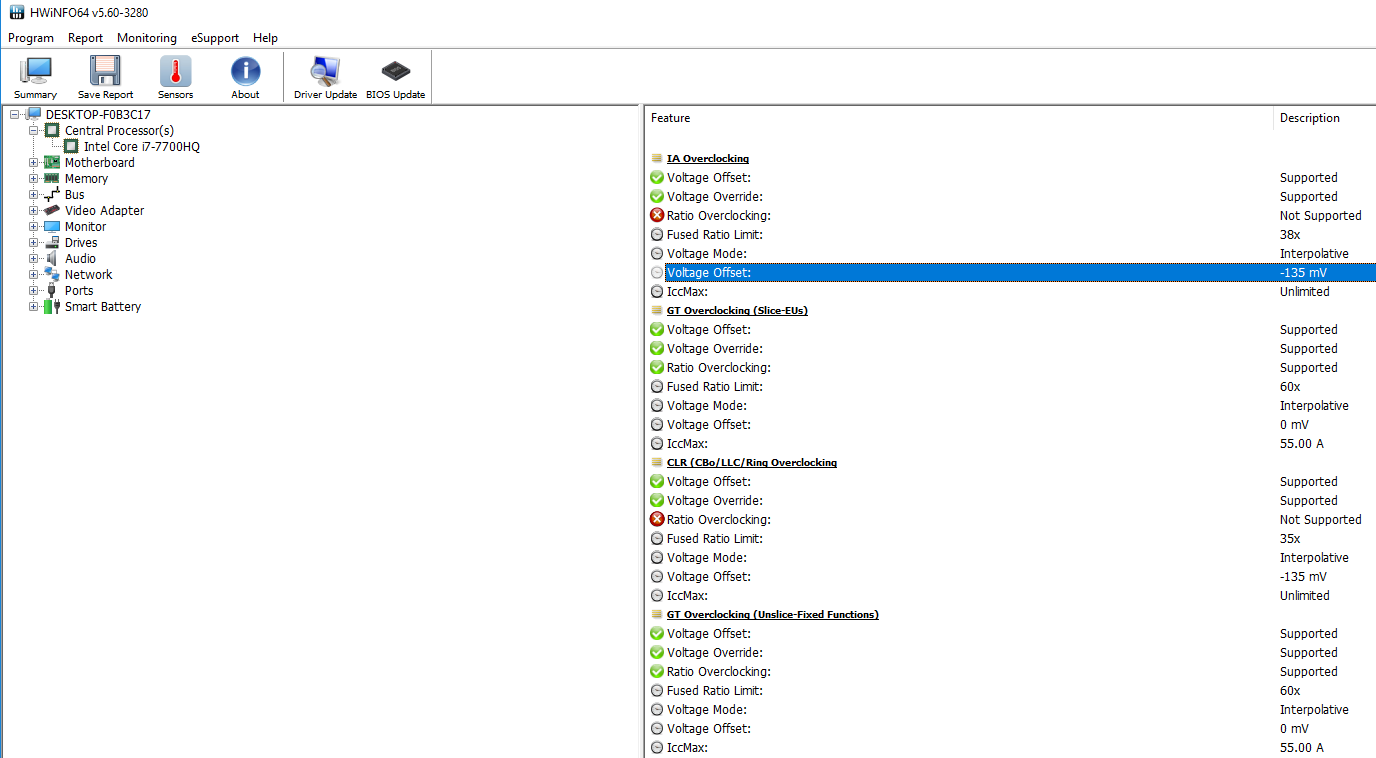Click the HWiNFO64 title bar app icon
Image resolution: width=1376 pixels, height=758 pixels.
pyautogui.click(x=17, y=13)
